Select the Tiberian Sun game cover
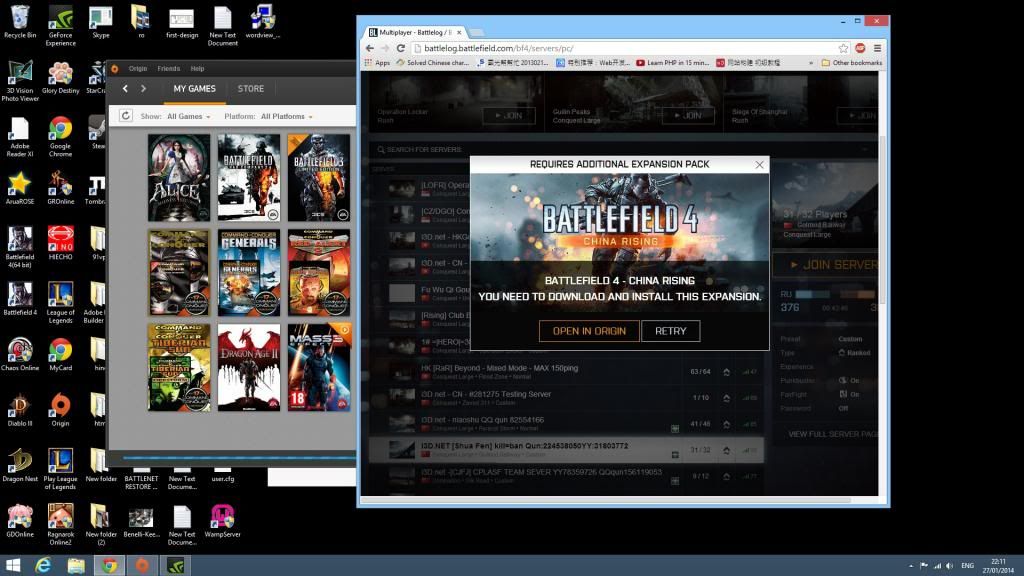Screen dimensions: 1024x576 coord(179,368)
